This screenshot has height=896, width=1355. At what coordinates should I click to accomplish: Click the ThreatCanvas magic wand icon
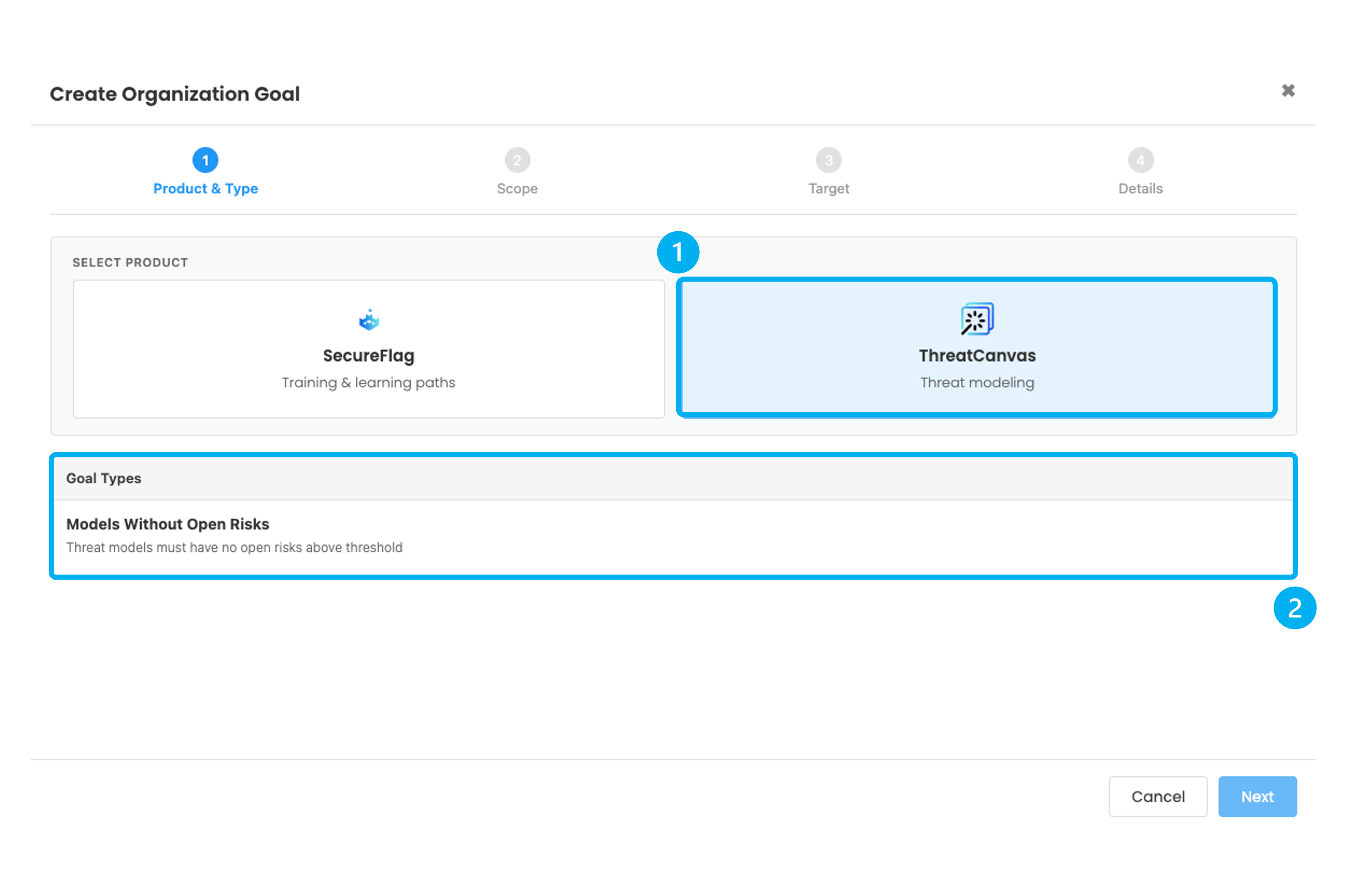tap(977, 319)
